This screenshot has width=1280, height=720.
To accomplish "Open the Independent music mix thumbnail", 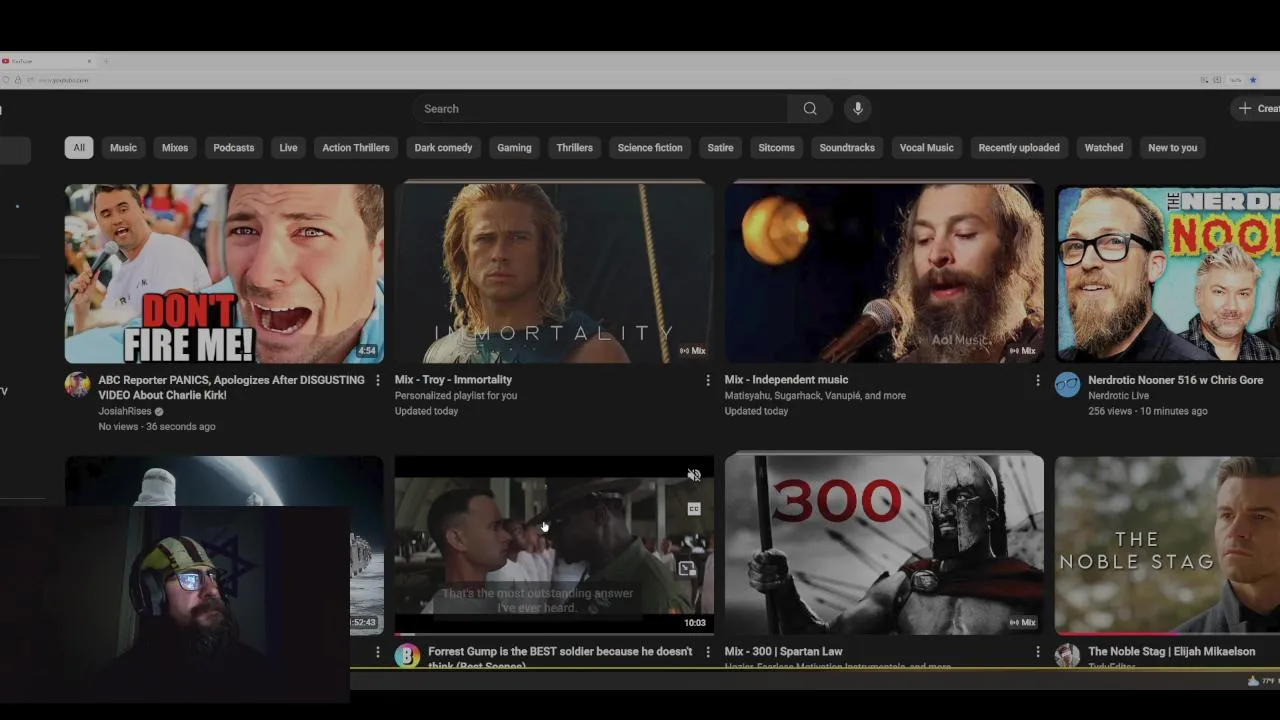I will click(884, 273).
